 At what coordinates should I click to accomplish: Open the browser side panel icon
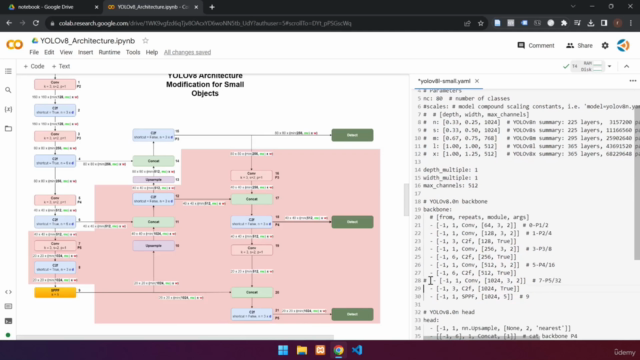tap(604, 23)
